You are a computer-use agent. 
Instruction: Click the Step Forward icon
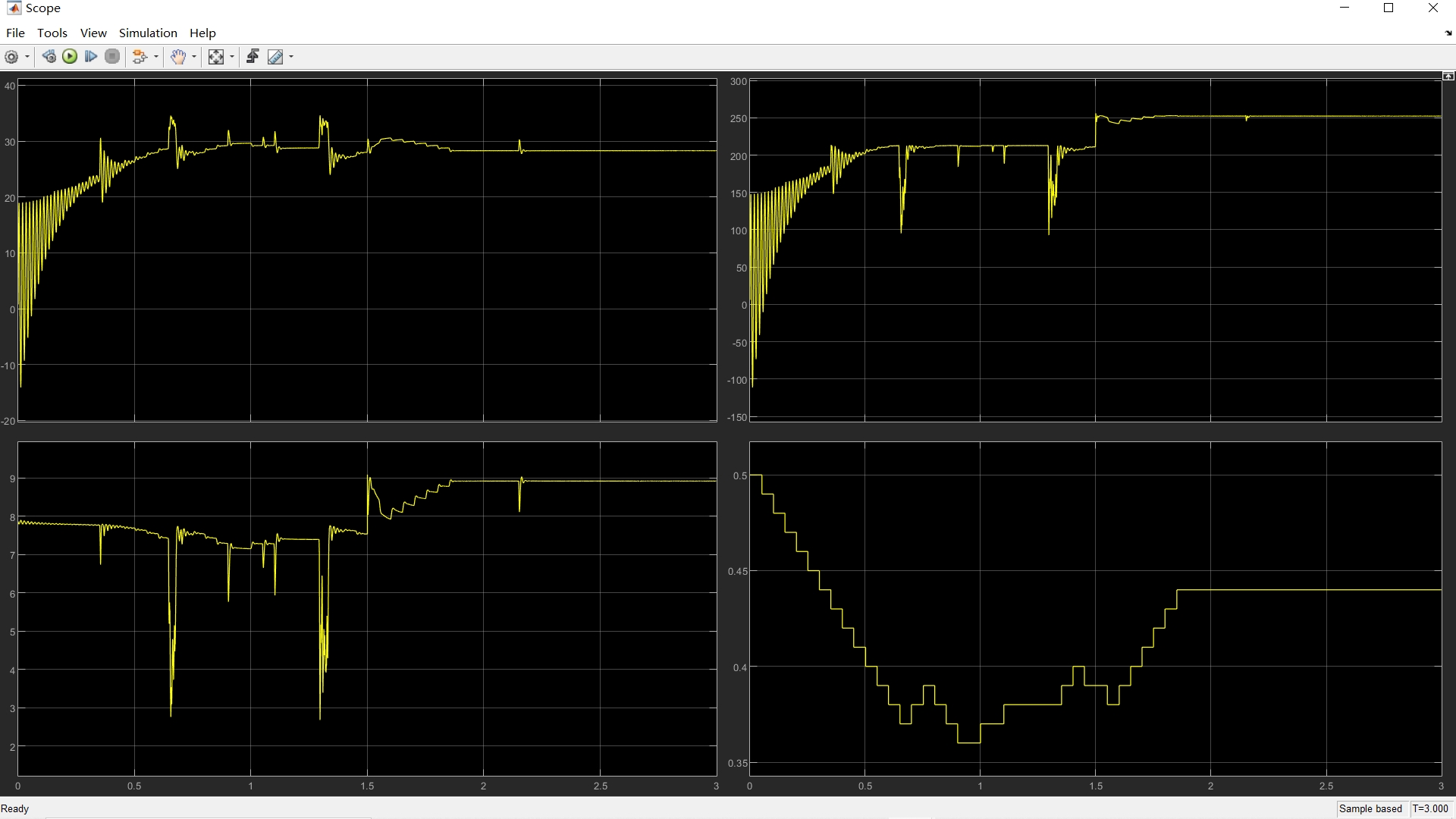91,57
